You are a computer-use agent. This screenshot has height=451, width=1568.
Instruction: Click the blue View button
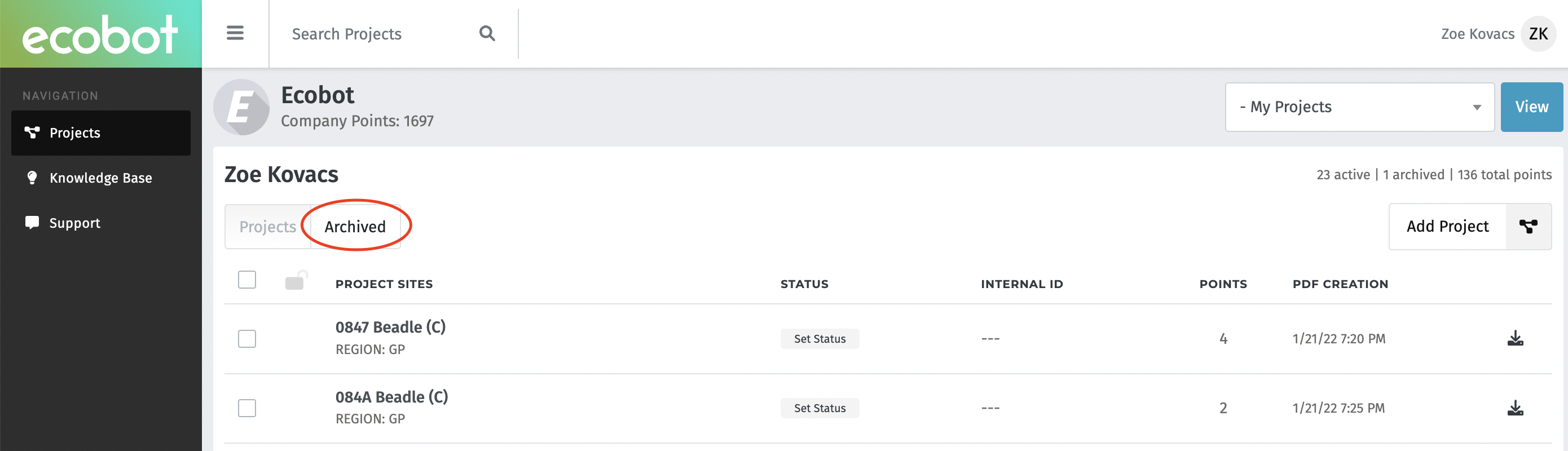pos(1531,107)
